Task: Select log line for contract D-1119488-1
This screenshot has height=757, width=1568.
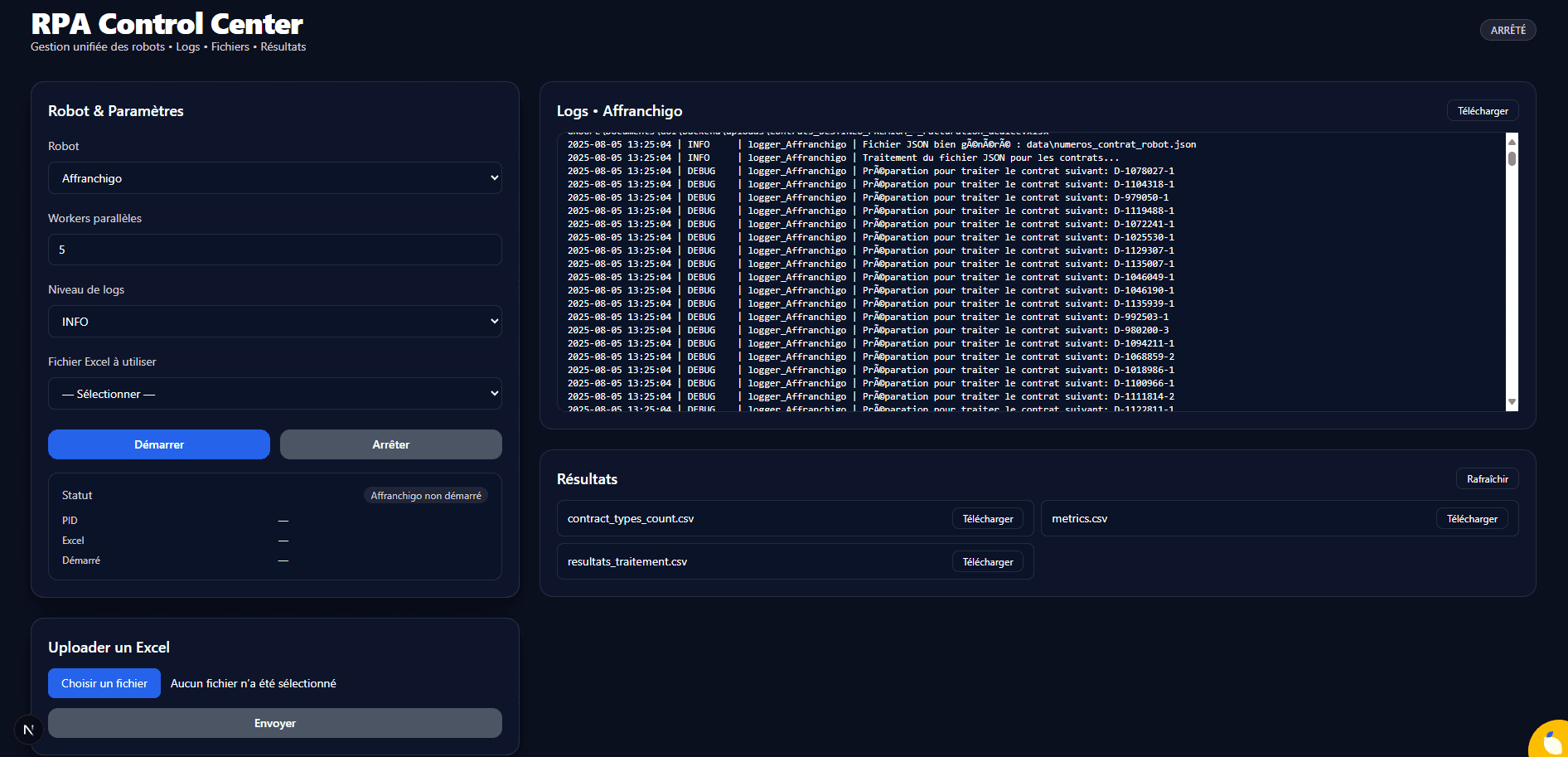Action: (x=871, y=211)
